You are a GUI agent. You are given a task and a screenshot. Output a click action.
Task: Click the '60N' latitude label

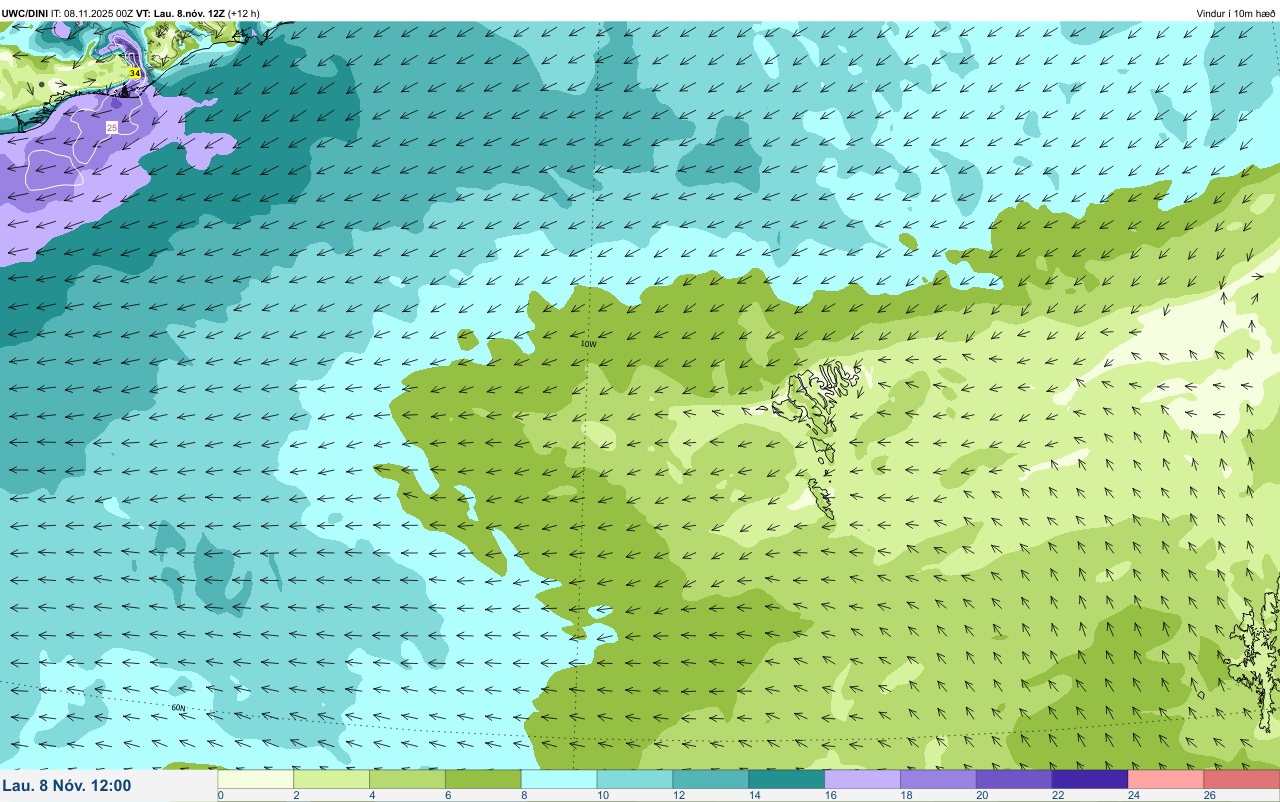(179, 708)
